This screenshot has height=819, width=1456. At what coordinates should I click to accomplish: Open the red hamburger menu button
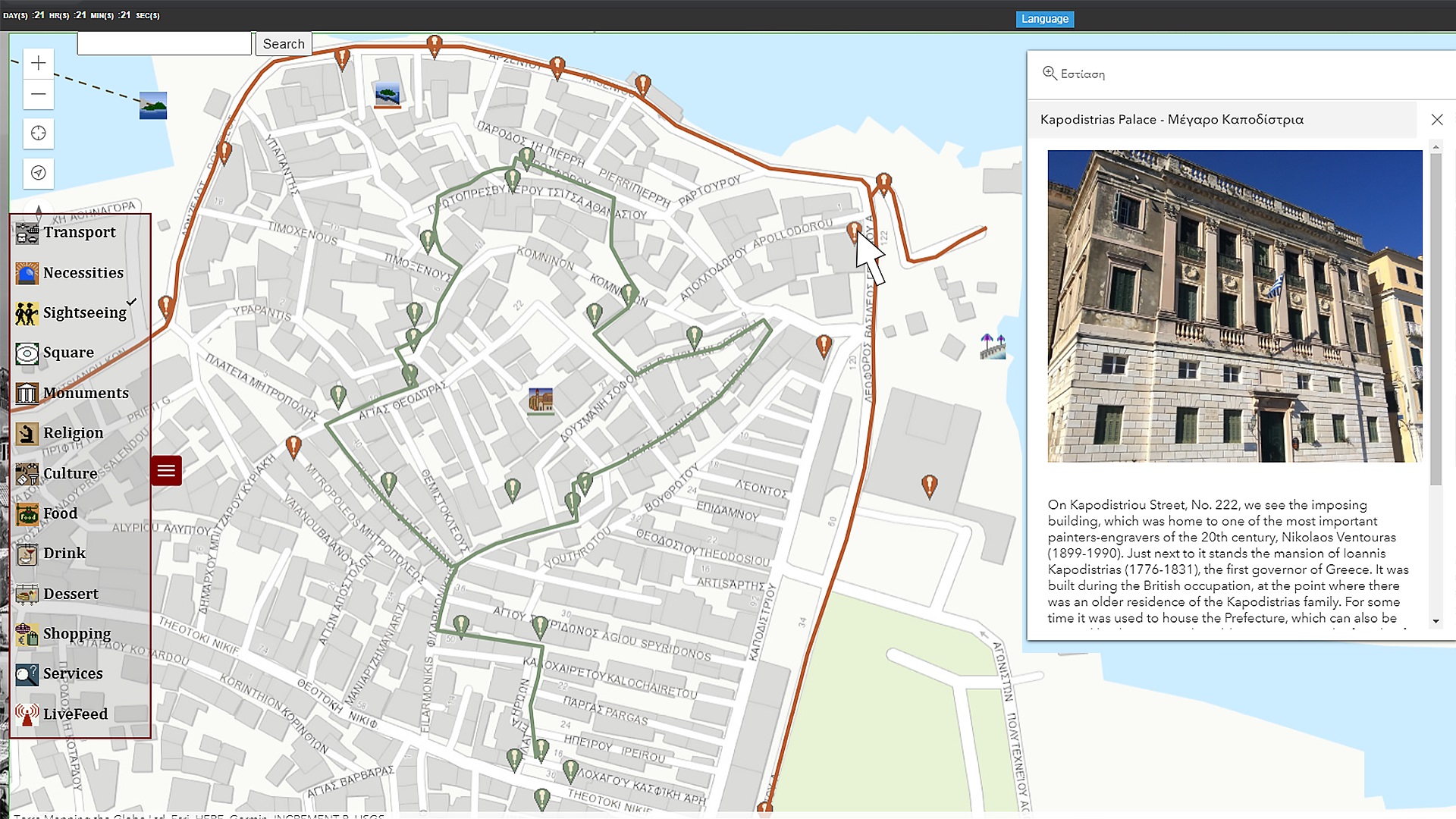pos(166,471)
